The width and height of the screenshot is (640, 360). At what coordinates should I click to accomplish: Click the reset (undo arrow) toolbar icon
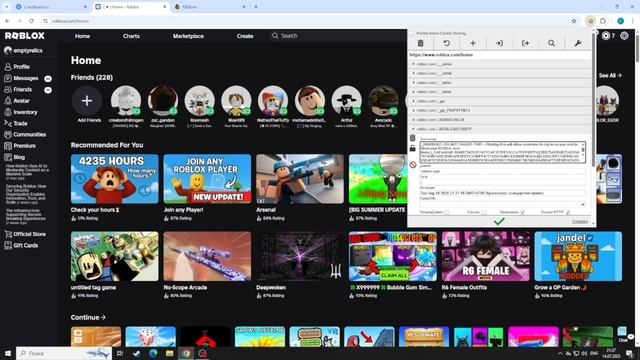pos(447,43)
